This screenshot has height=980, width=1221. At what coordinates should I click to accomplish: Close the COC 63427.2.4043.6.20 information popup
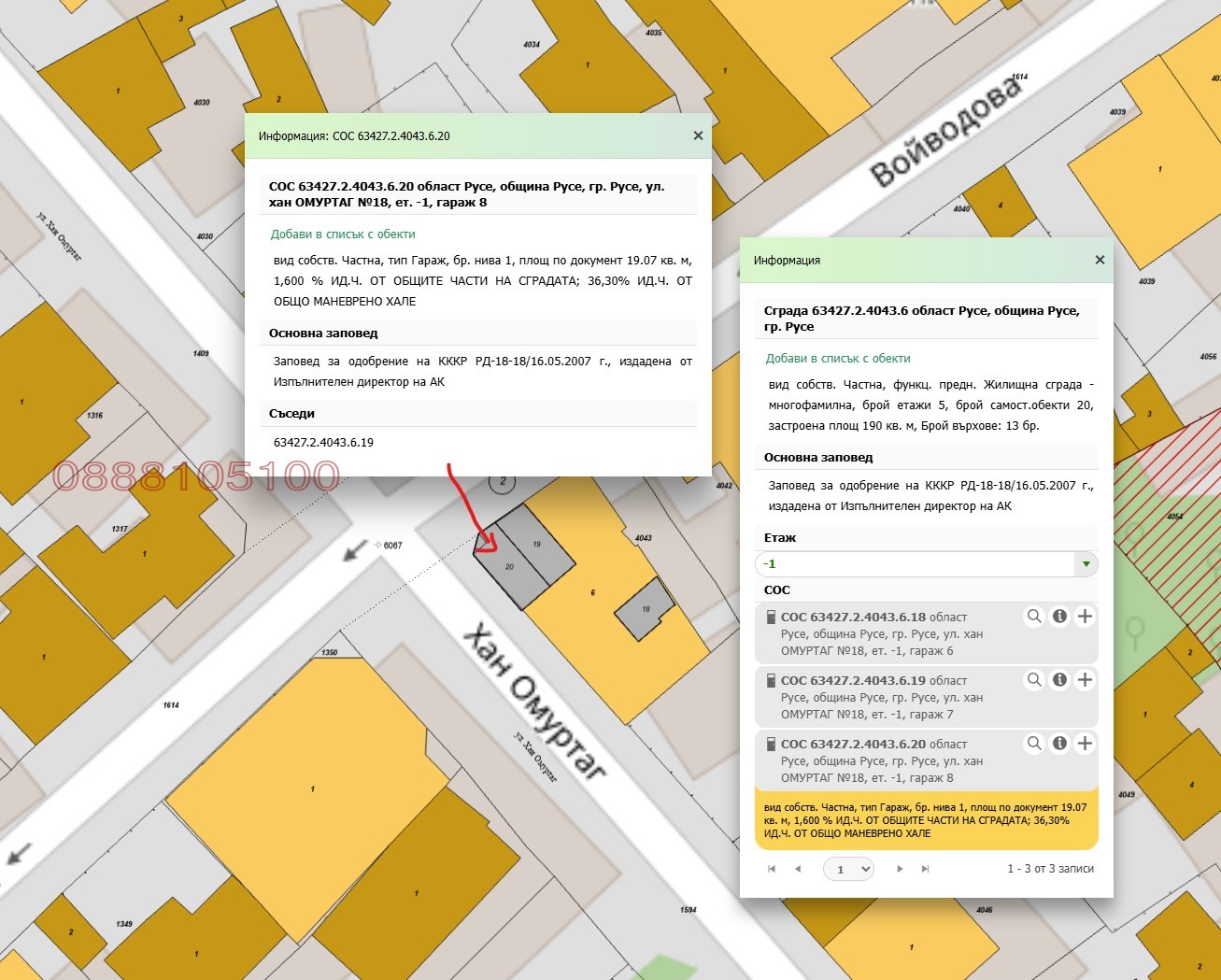tap(698, 135)
